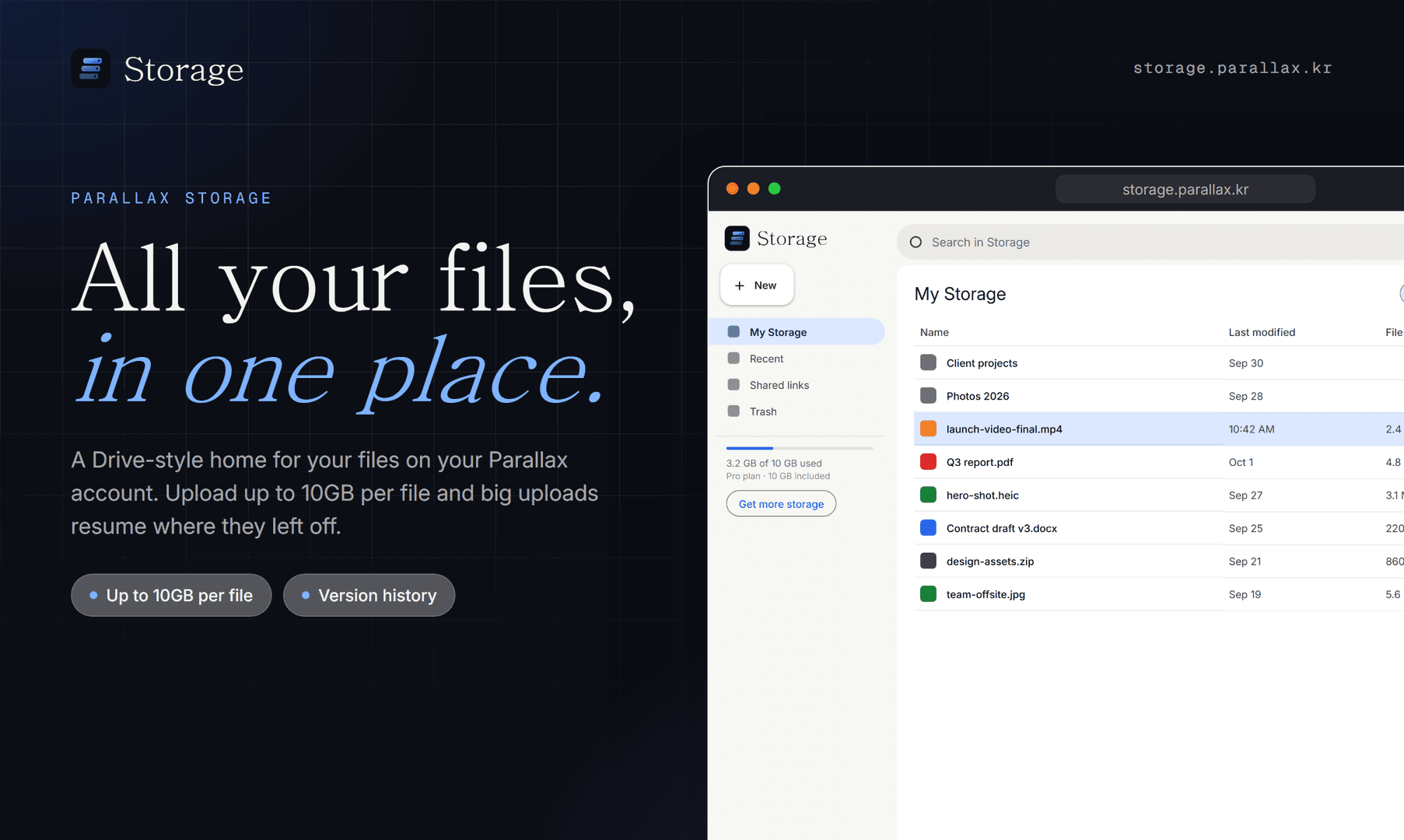Open the My Storage section

pyautogui.click(x=797, y=332)
